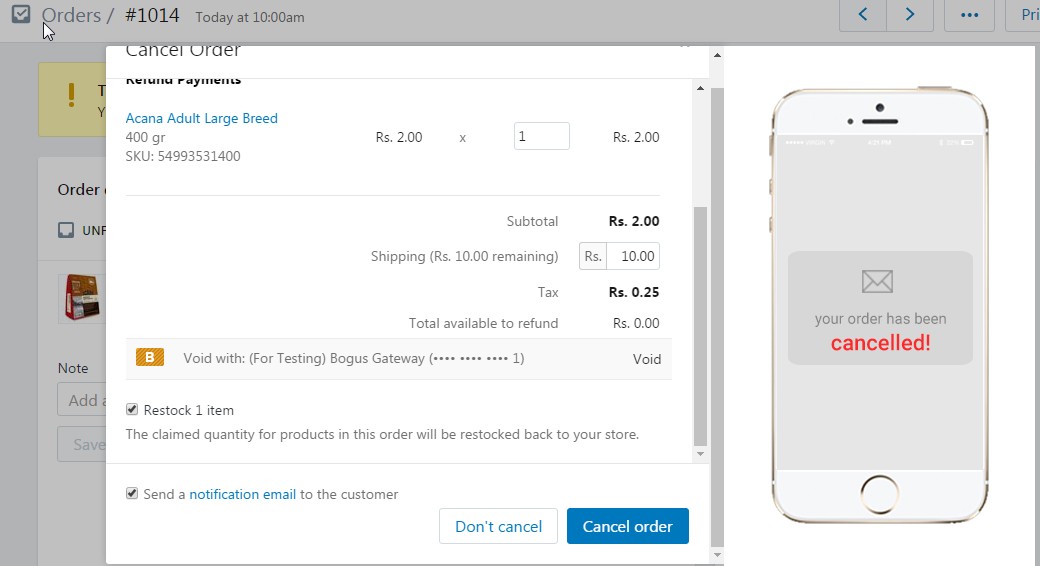
Task: Click the shipping refund amount field
Action: click(633, 256)
